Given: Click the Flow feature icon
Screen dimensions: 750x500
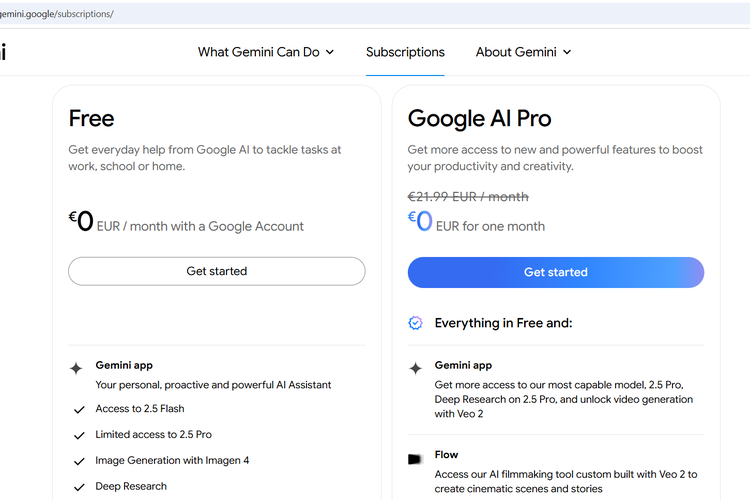Looking at the screenshot, I should click(415, 458).
